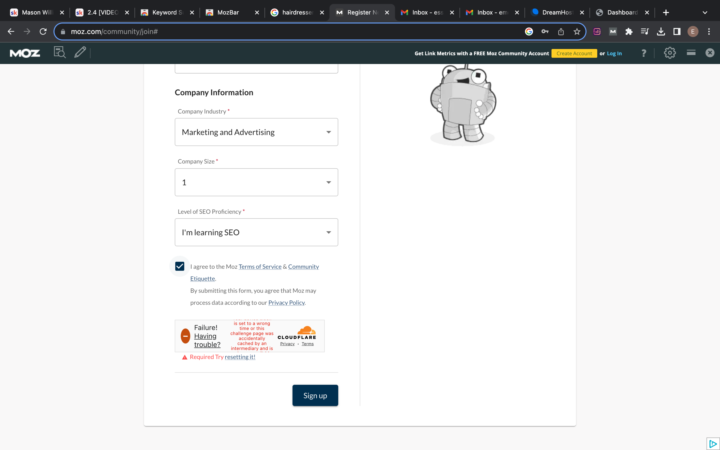The image size is (720, 450).
Task: Open MozBar settings gear
Action: click(x=670, y=53)
